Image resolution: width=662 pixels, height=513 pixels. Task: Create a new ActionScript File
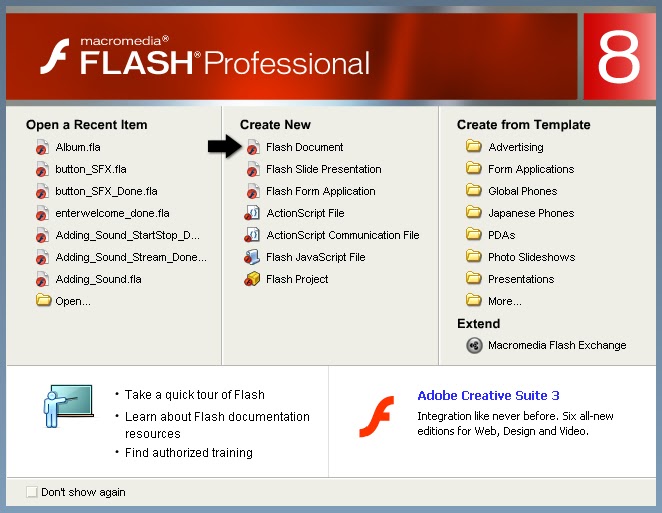pyautogui.click(x=305, y=213)
